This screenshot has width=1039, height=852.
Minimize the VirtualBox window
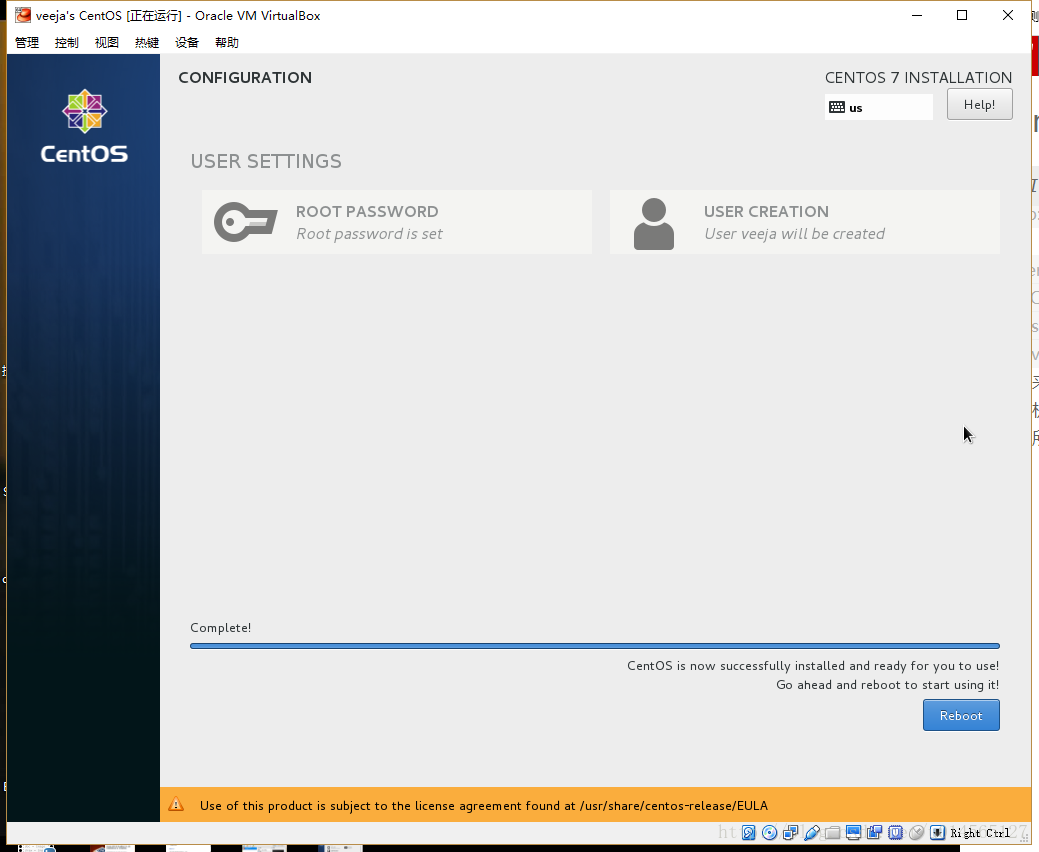tap(917, 15)
